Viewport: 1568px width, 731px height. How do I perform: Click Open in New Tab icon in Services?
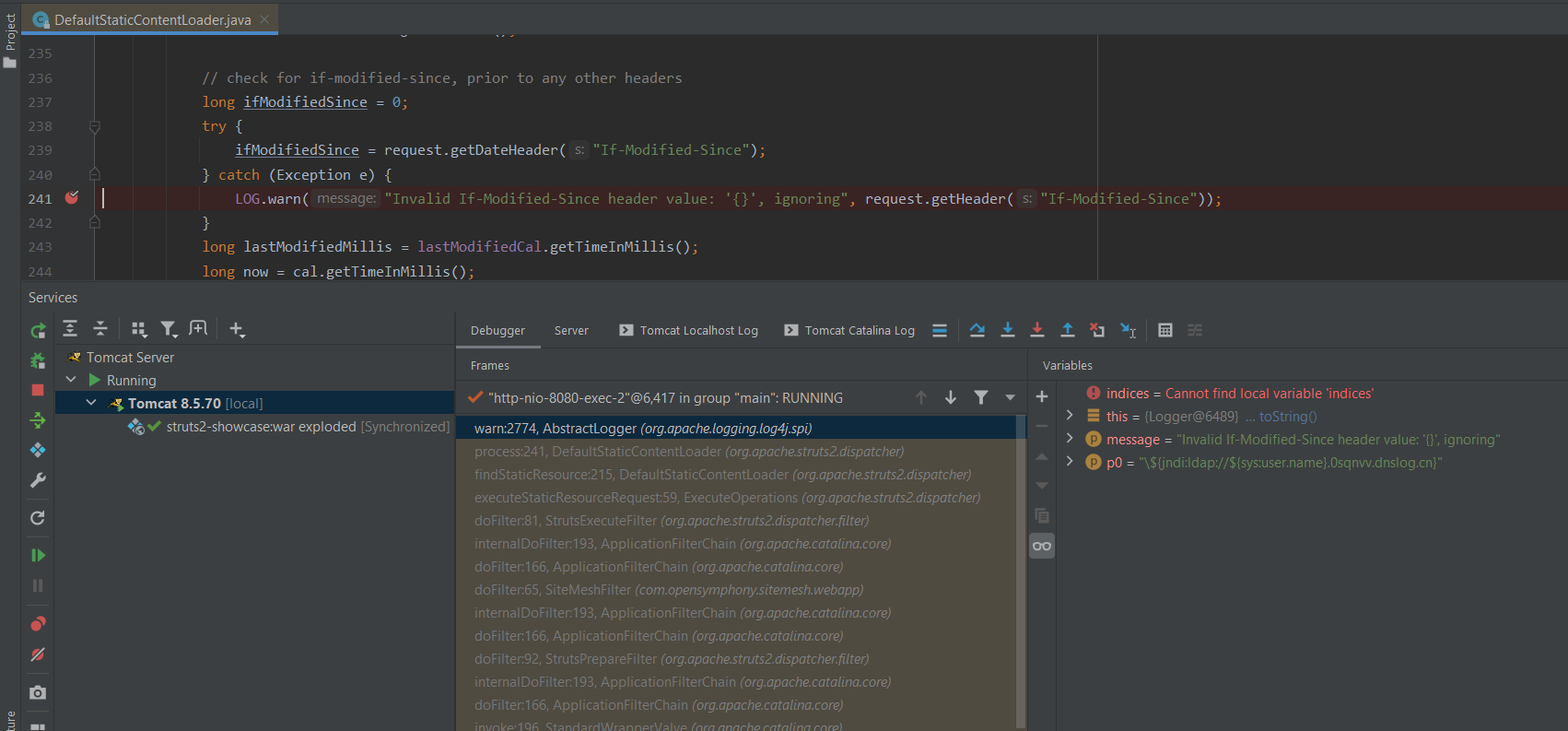click(x=198, y=328)
